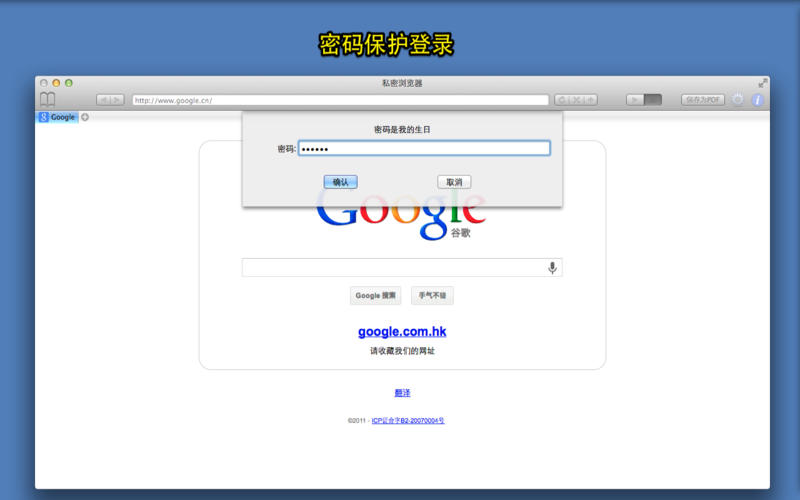The width and height of the screenshot is (800, 500).
Task: Select the Google tab
Action: point(58,117)
